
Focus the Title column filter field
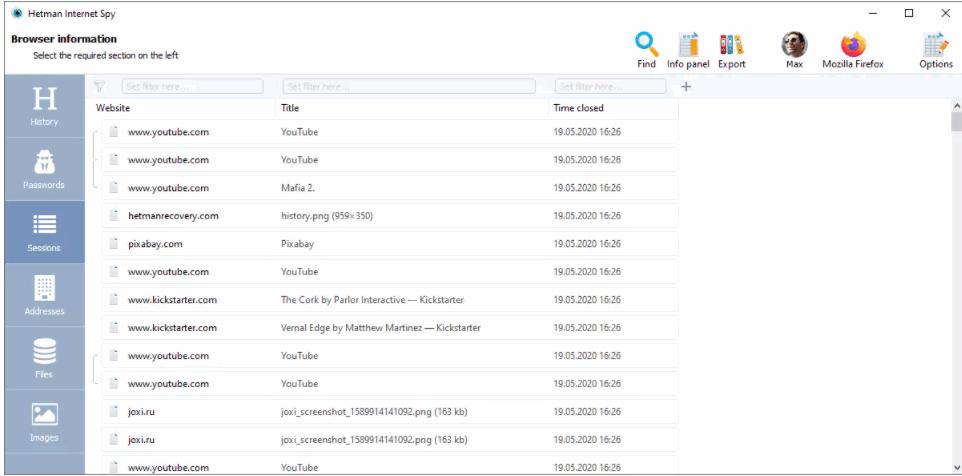tap(409, 86)
